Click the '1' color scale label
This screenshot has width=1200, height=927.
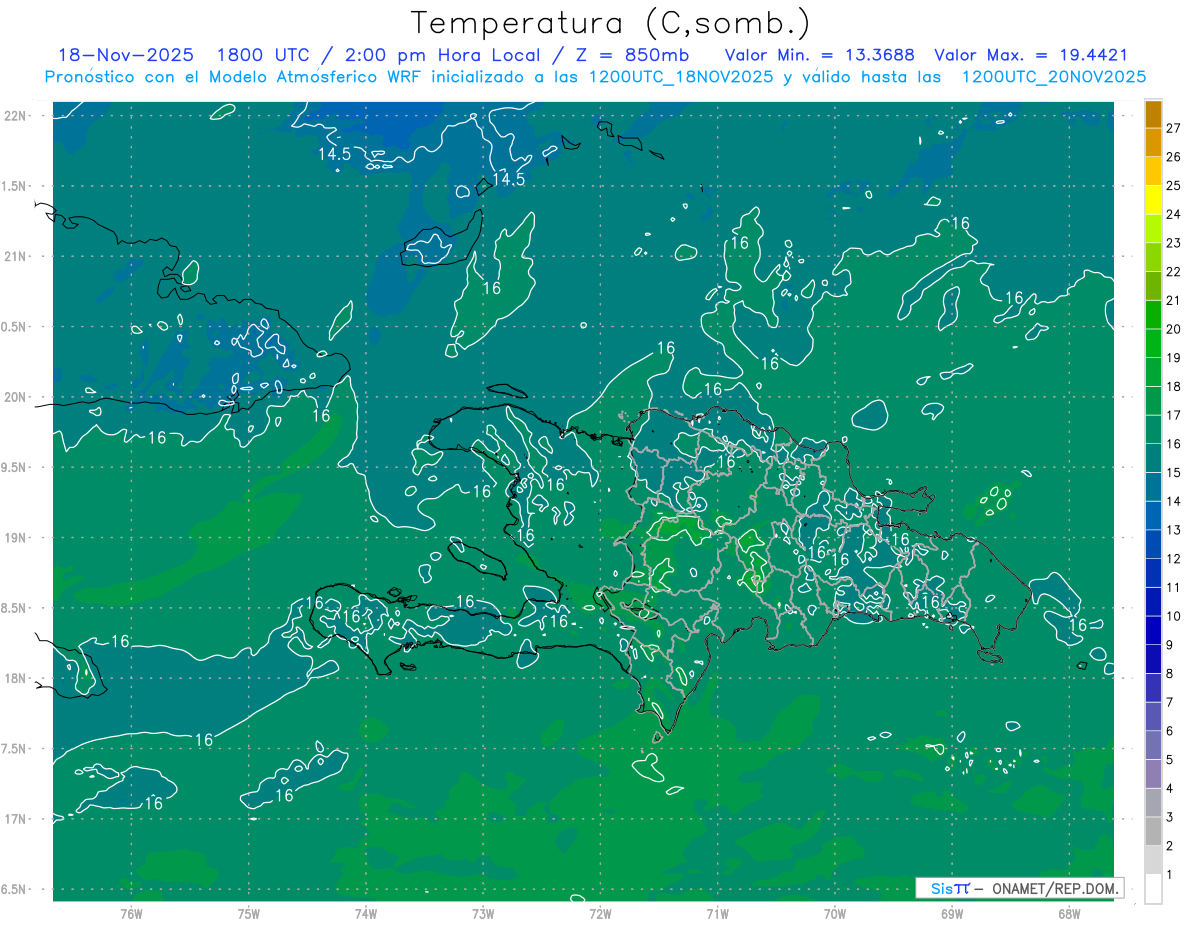coord(1170,875)
